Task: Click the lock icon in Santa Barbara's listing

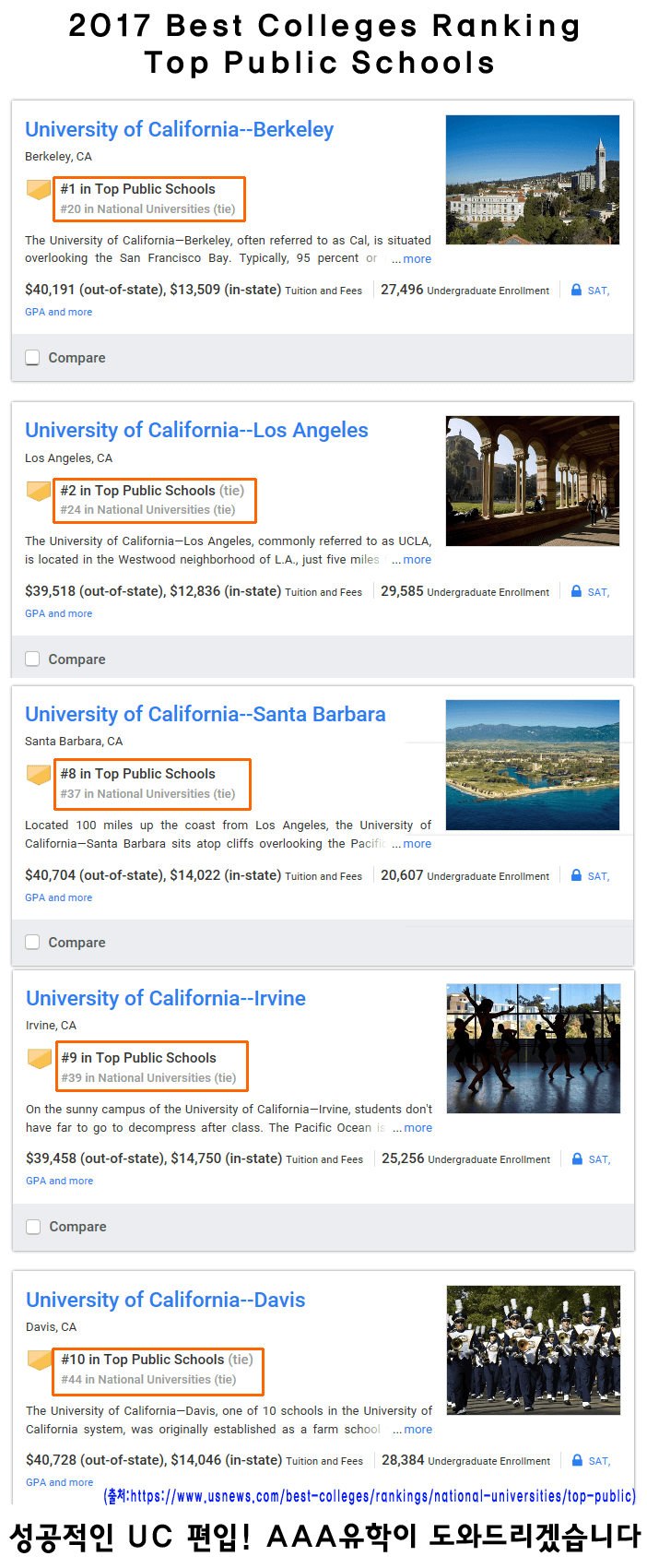Action: click(x=576, y=875)
